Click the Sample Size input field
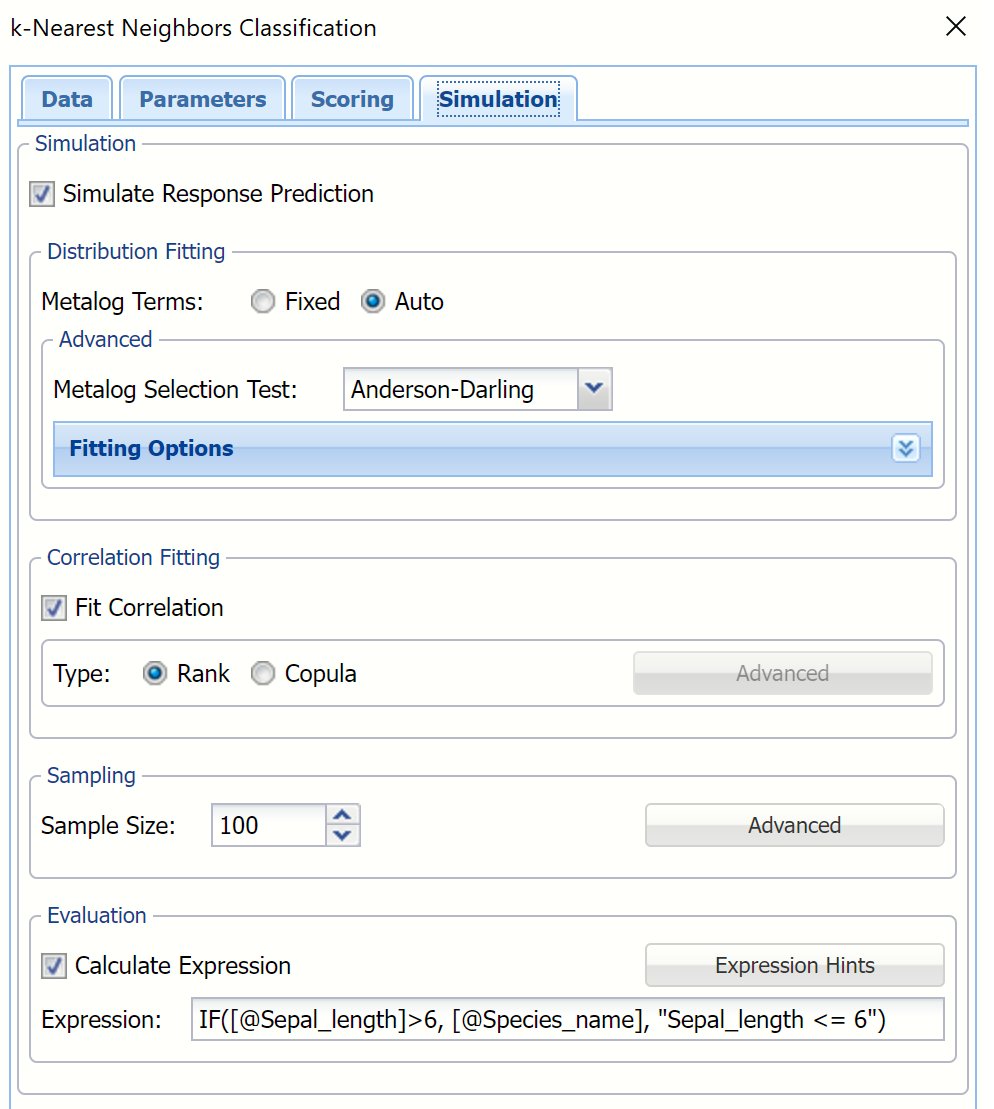Viewport: 994px width, 1109px height. click(x=268, y=826)
